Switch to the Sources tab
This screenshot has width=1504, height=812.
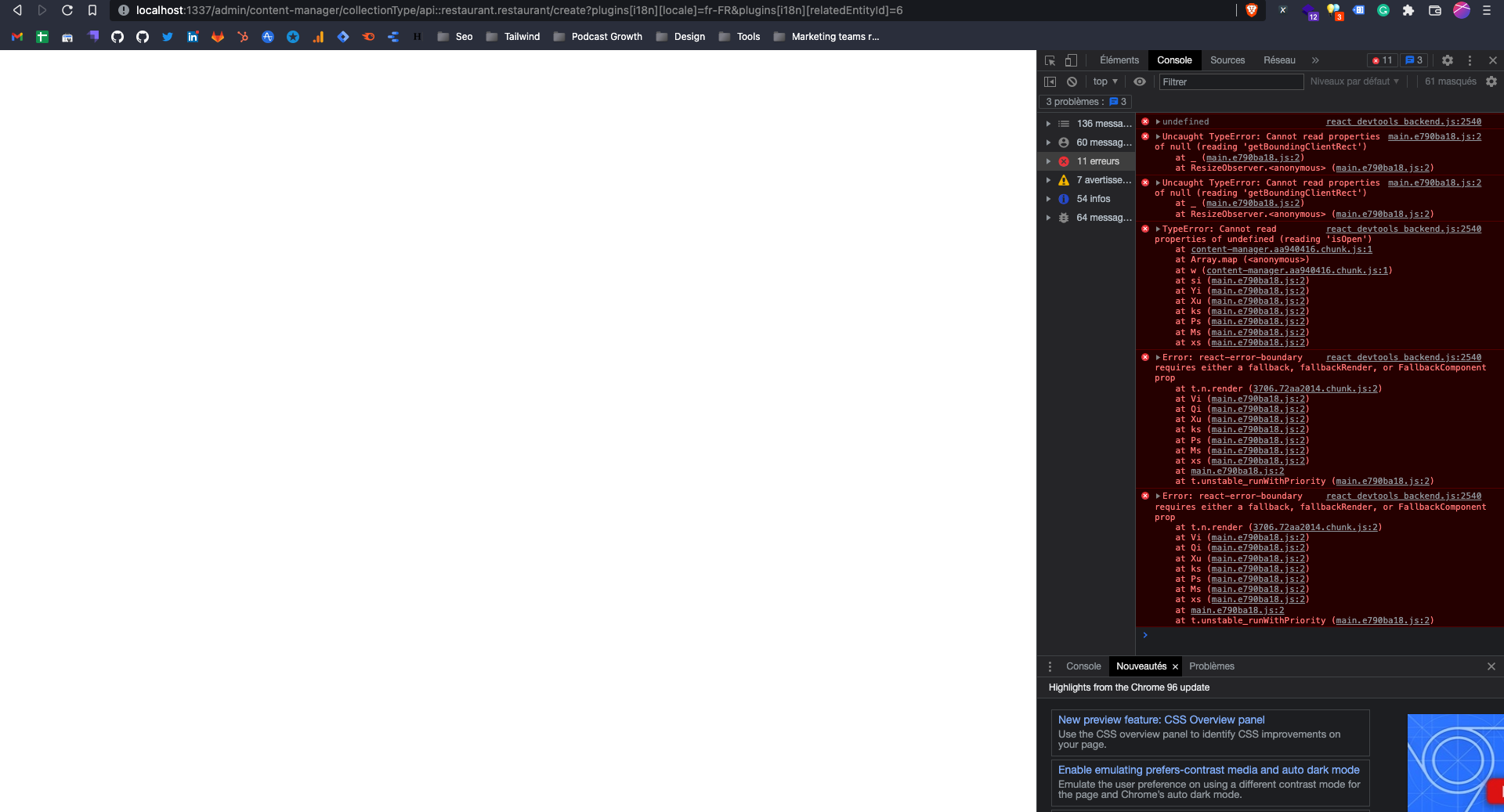(1227, 60)
